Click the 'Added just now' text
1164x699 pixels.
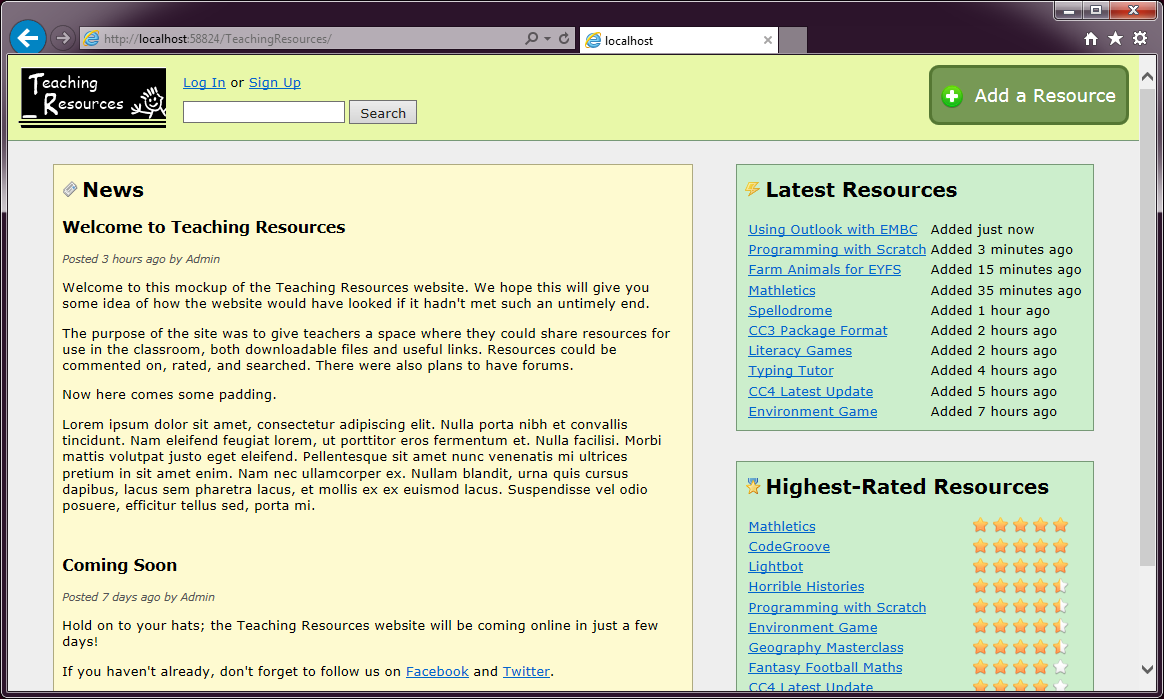click(x=982, y=229)
